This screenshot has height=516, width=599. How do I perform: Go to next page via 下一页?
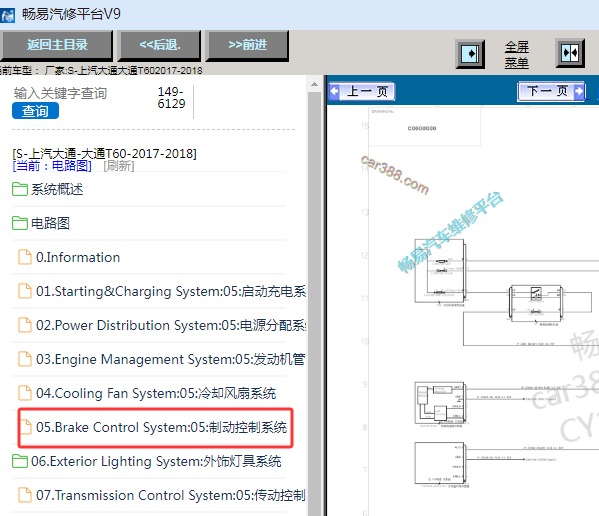coord(551,91)
